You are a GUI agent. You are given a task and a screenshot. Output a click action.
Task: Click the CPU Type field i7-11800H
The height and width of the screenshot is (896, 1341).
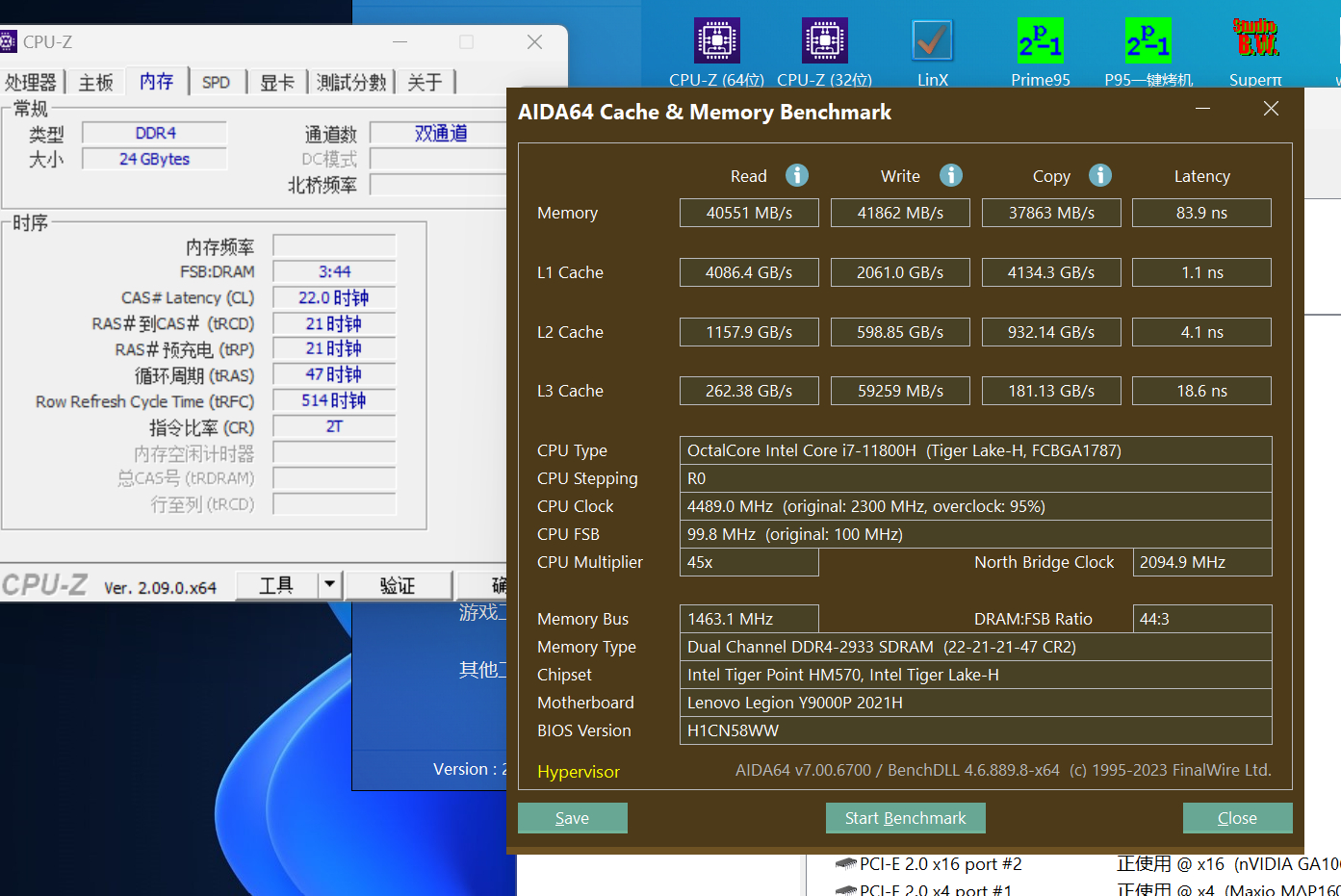(975, 450)
